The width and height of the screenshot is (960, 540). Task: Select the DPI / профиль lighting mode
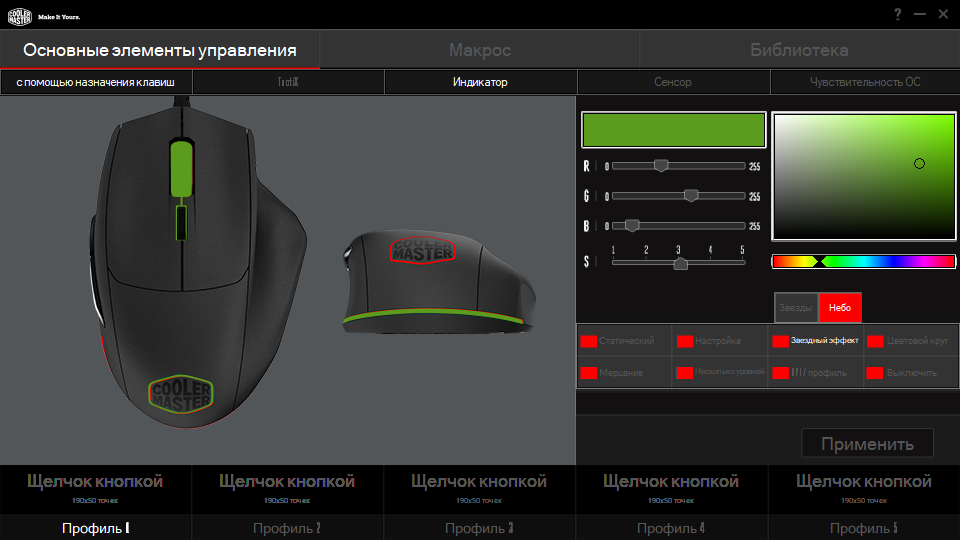pyautogui.click(x=816, y=372)
